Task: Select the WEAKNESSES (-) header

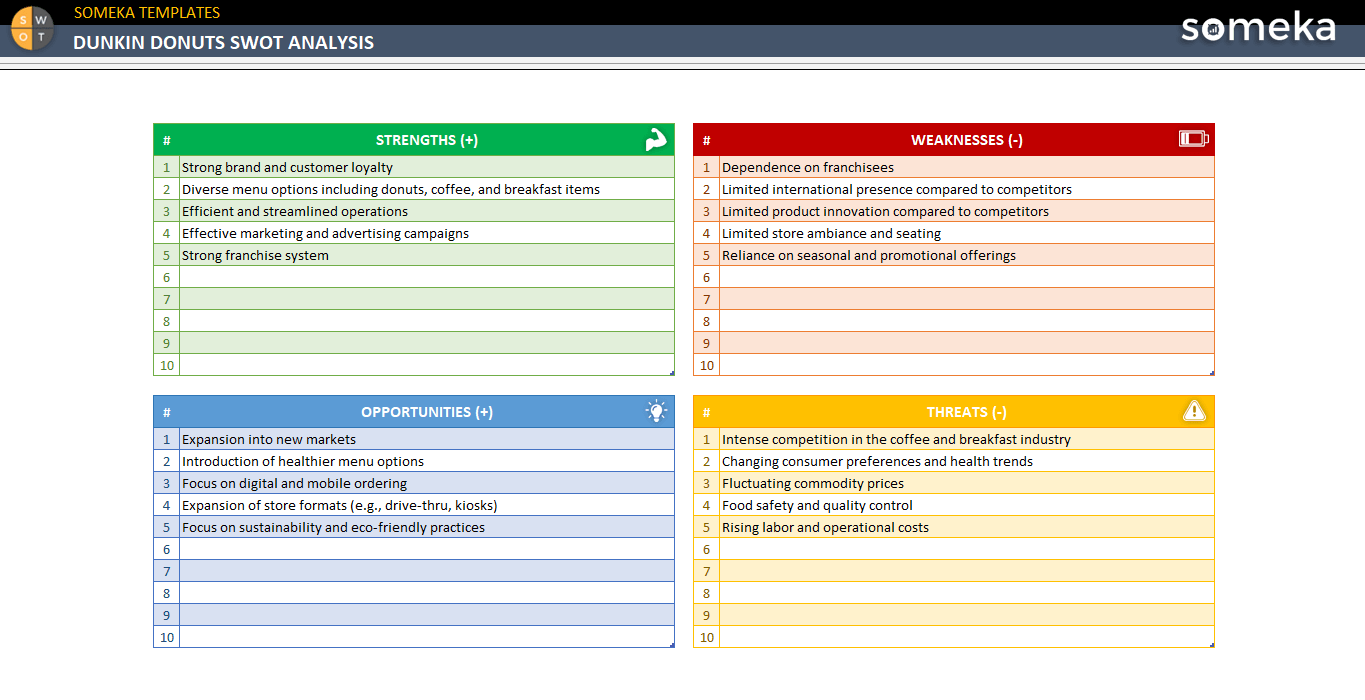Action: click(x=967, y=140)
